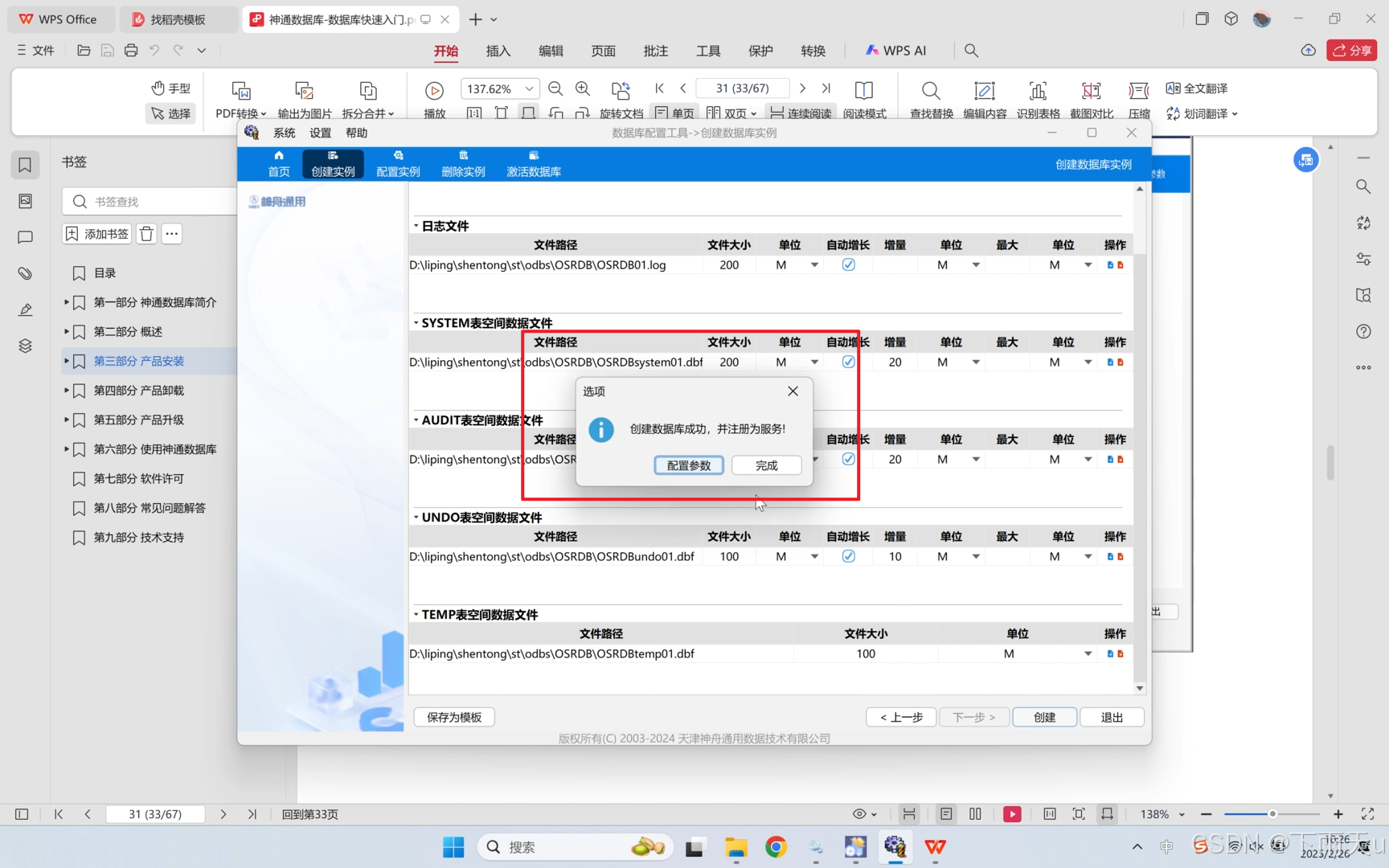The image size is (1389, 868).
Task: Collapse the 日志文件 section
Action: pos(416,226)
